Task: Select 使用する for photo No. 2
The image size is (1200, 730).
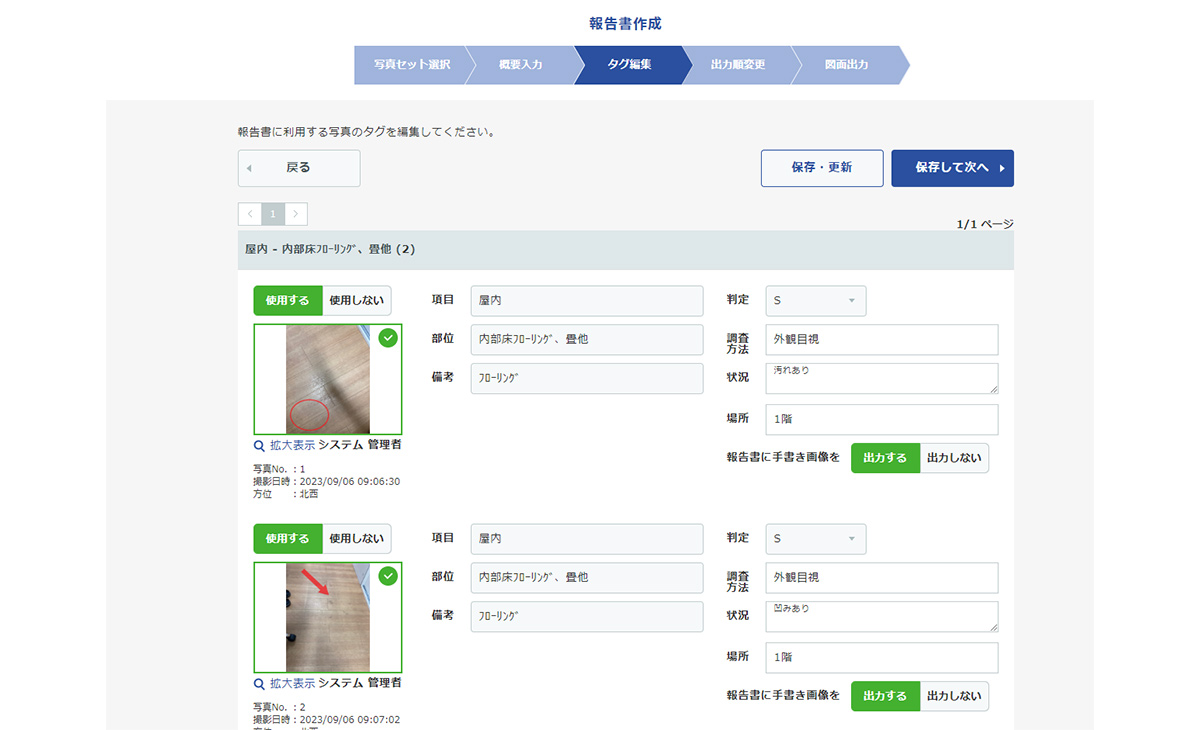Action: (x=287, y=538)
